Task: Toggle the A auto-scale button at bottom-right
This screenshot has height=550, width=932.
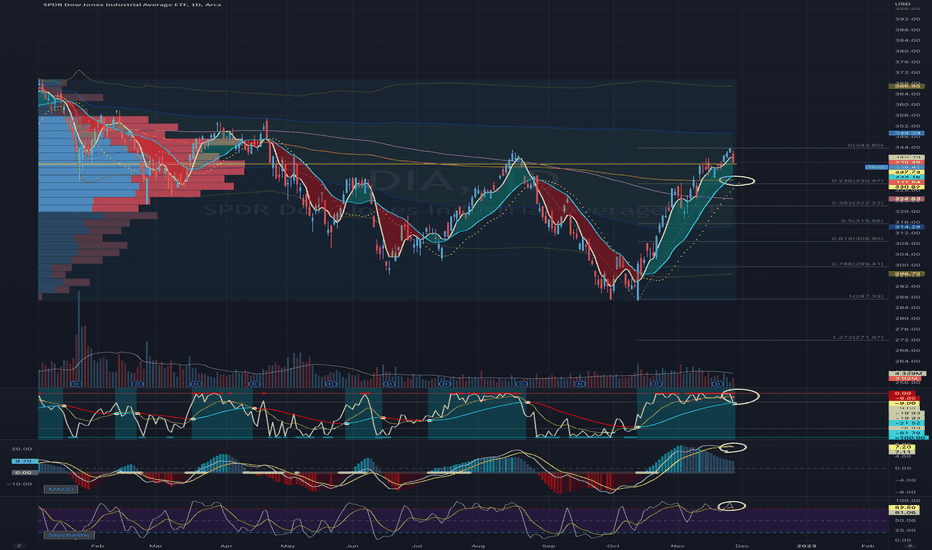Action: coord(909,545)
